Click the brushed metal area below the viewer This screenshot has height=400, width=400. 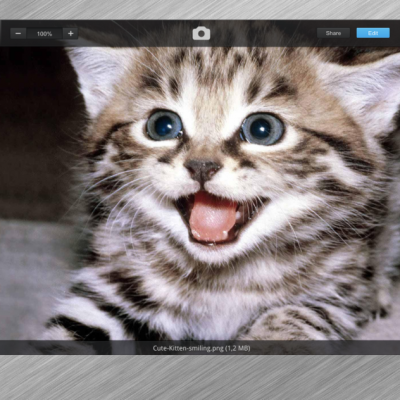[200, 377]
